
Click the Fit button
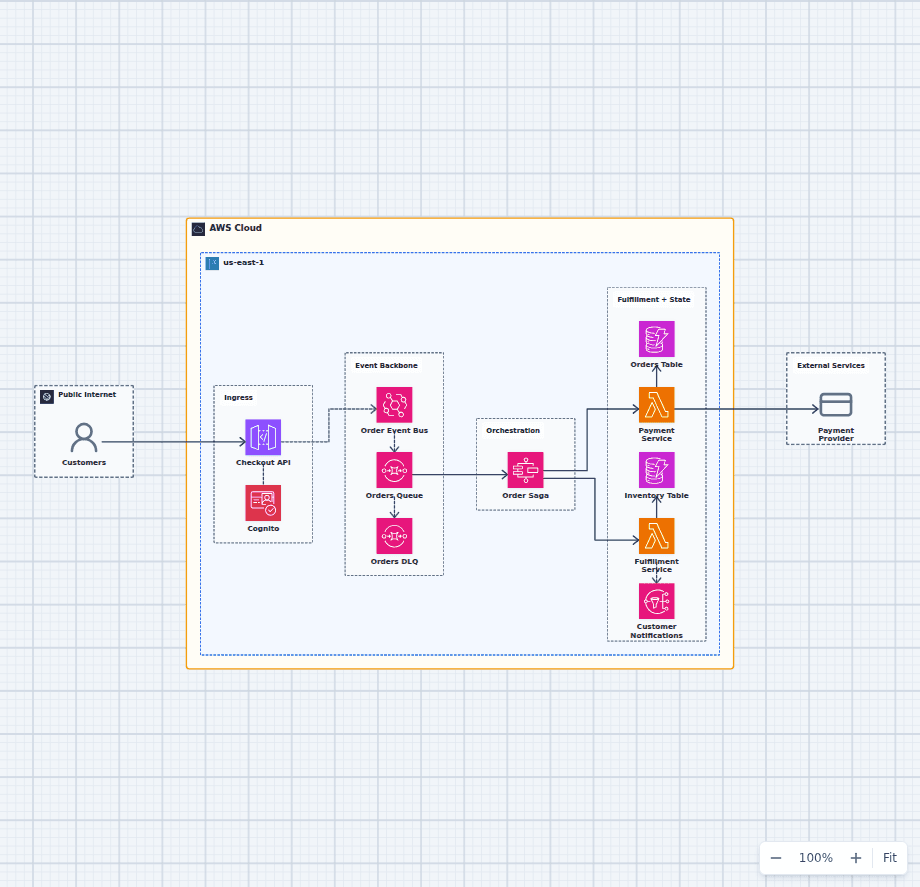(x=889, y=858)
